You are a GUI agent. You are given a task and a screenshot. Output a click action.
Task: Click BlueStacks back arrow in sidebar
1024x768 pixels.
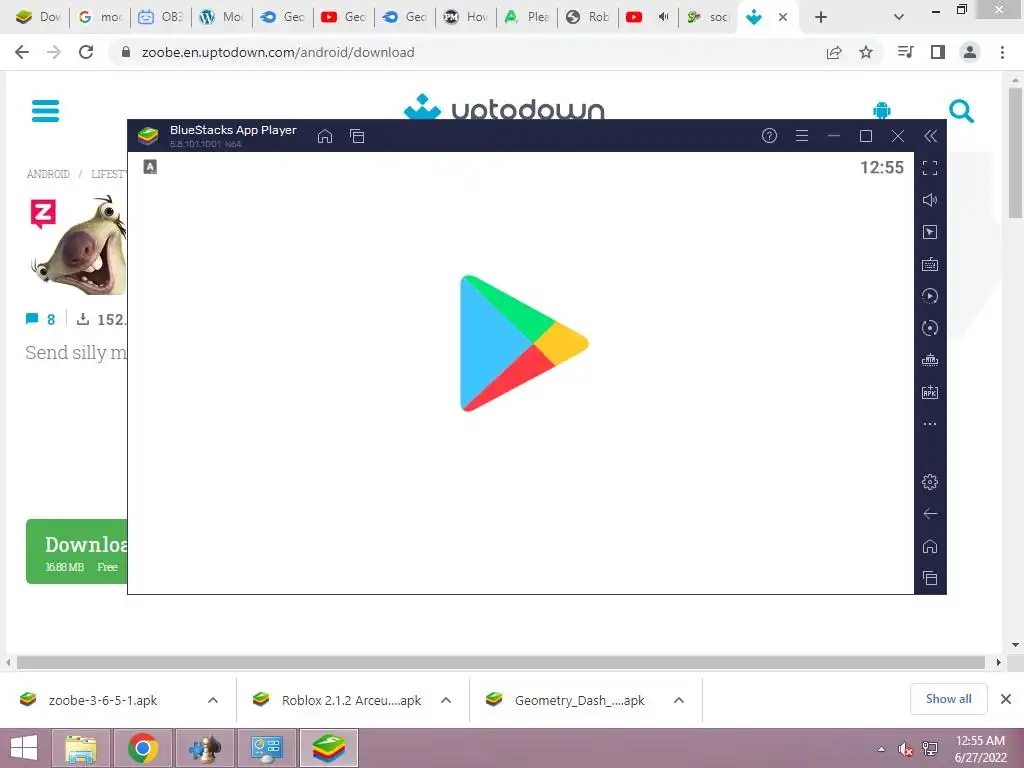[930, 514]
